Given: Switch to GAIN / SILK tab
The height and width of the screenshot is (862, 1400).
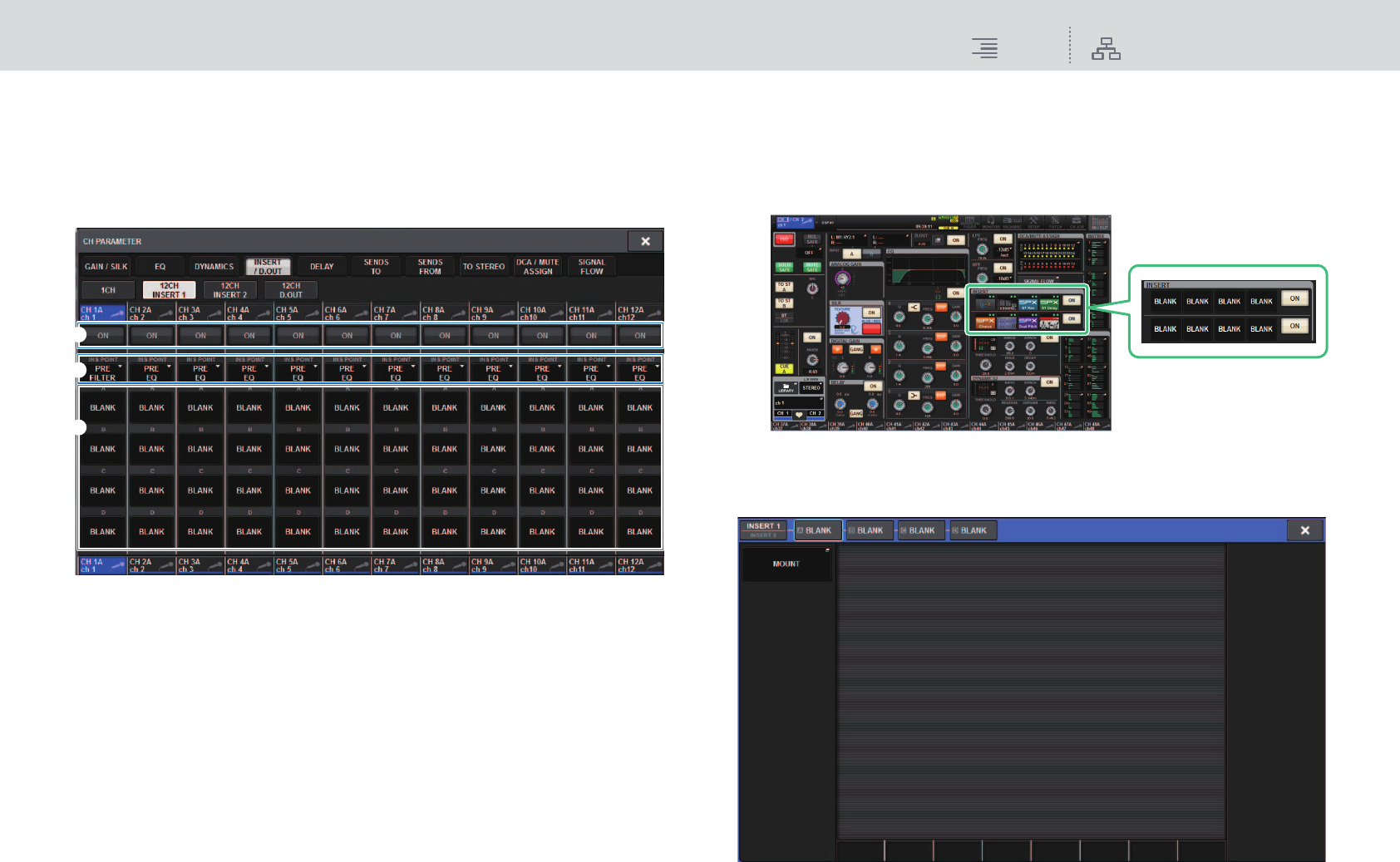Looking at the screenshot, I should click(x=106, y=267).
